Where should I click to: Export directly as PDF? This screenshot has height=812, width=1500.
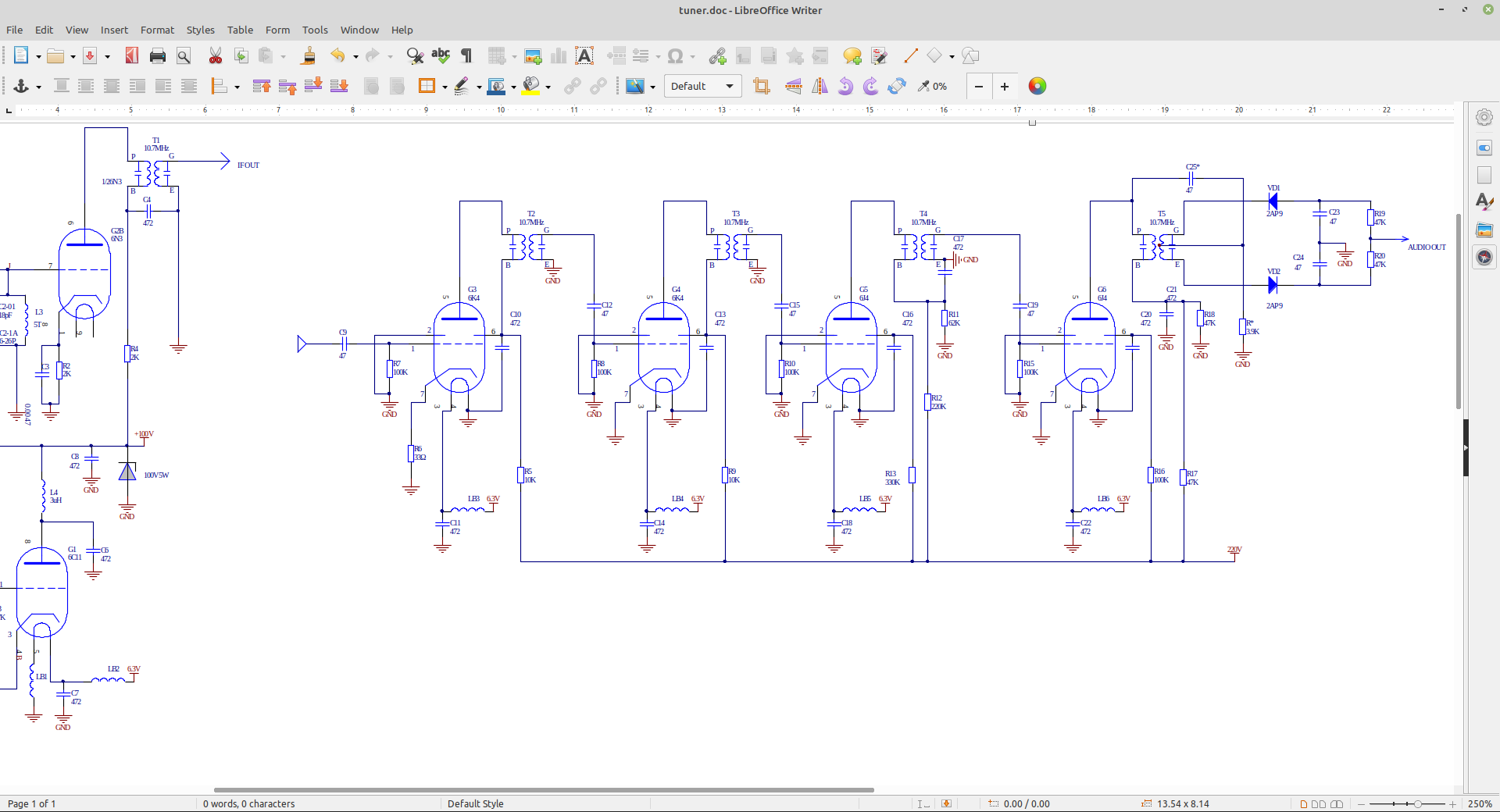tap(90, 55)
